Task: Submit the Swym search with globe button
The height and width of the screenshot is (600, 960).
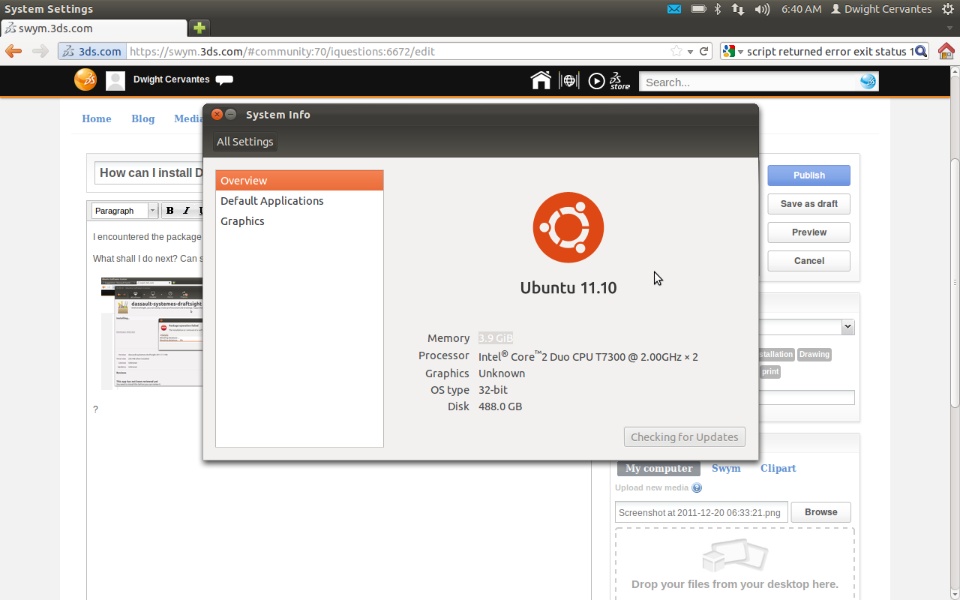Action: (868, 81)
